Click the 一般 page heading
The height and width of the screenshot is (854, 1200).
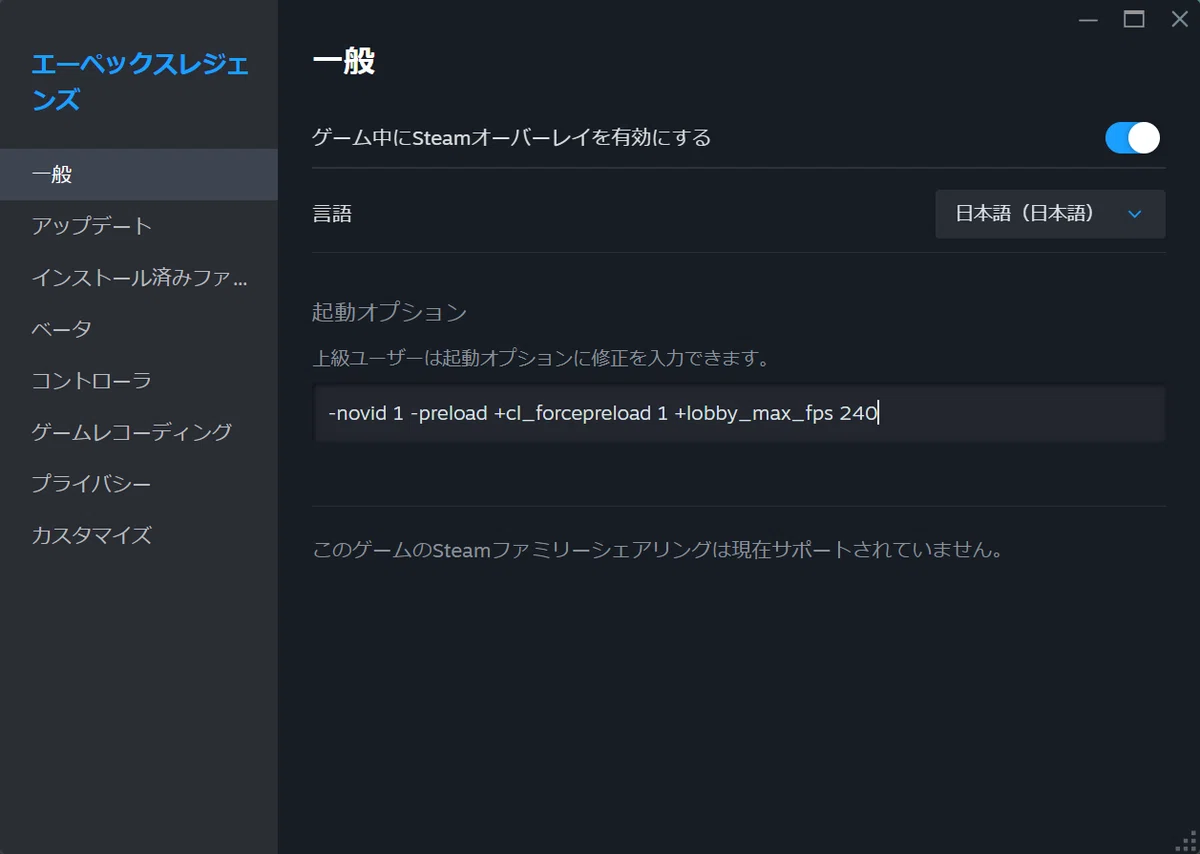344,61
